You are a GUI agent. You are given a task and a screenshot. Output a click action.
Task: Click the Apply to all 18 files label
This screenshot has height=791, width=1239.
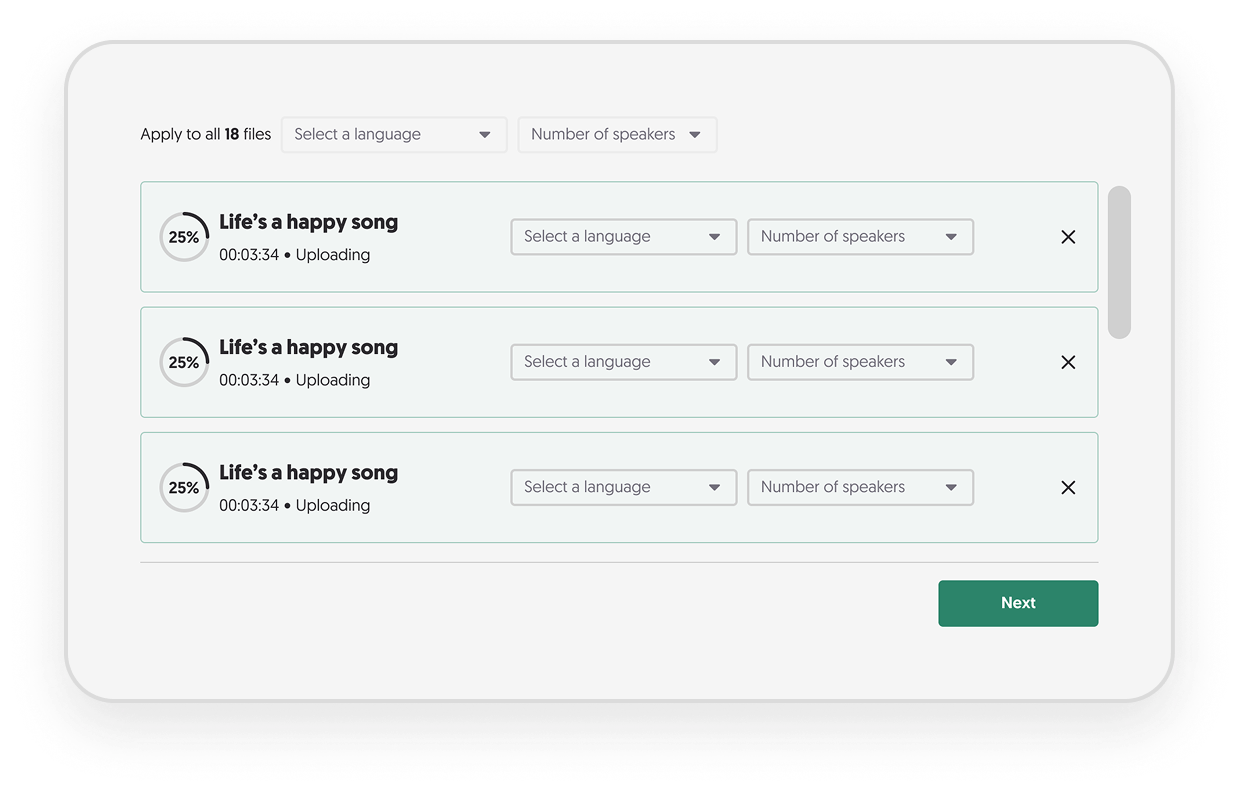click(x=206, y=134)
